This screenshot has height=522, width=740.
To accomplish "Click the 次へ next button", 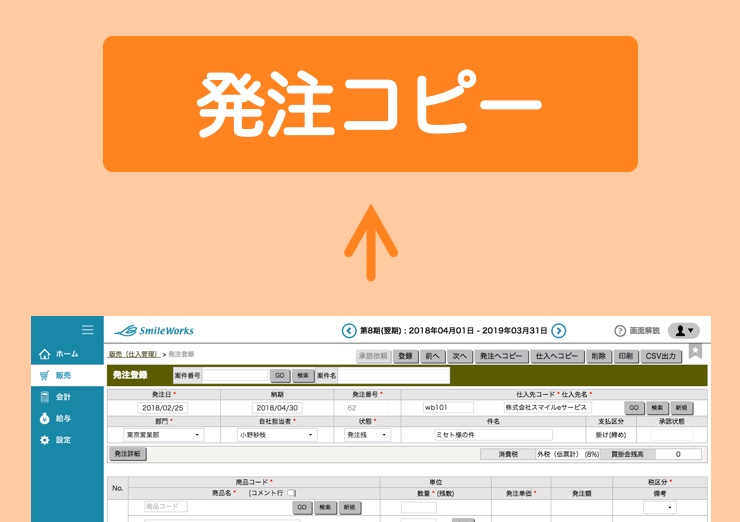I will coord(459,356).
